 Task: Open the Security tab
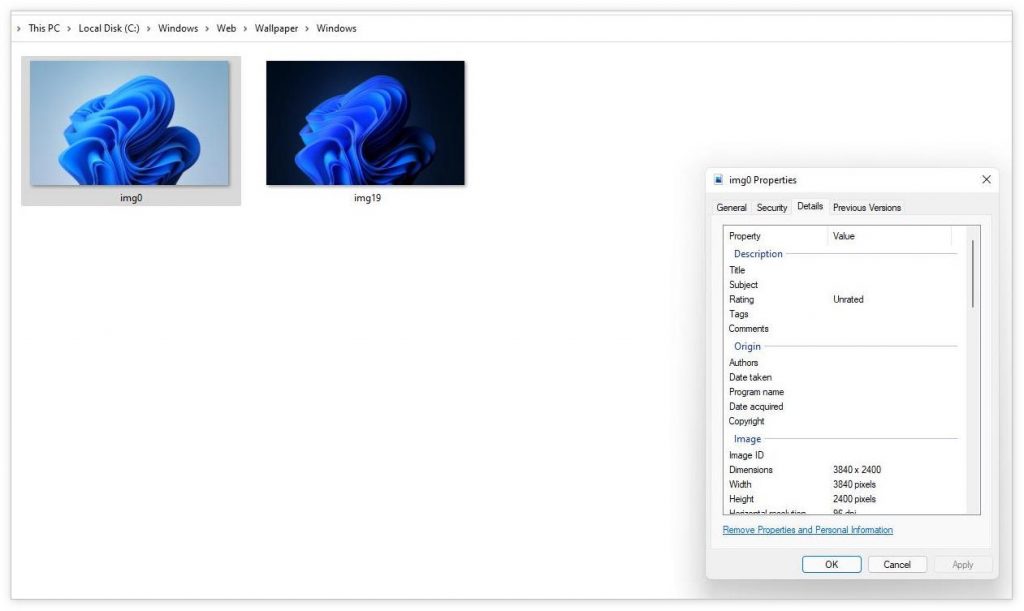click(771, 207)
